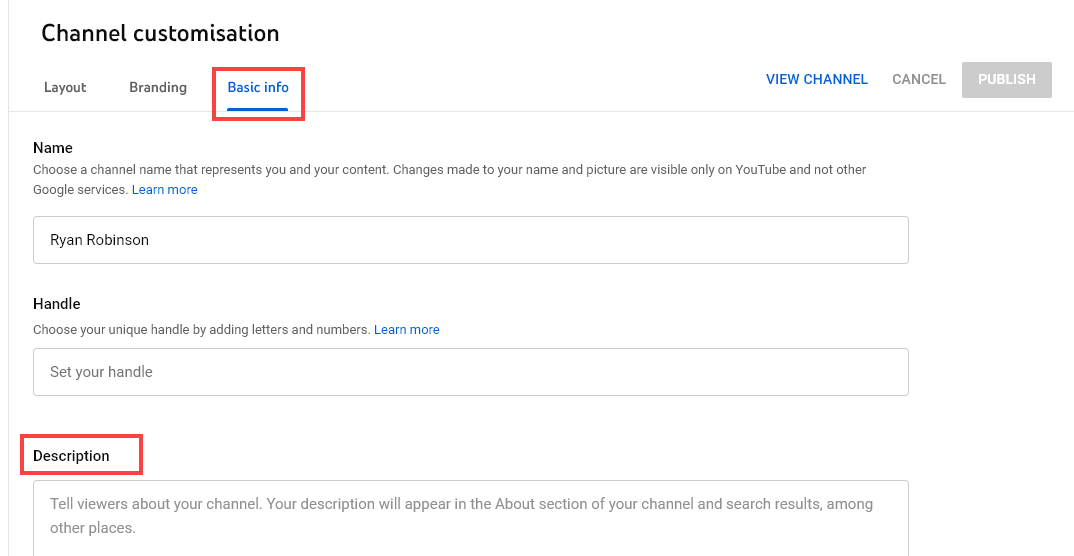This screenshot has width=1074, height=556.
Task: Click the 'Choose your unique handle' helper text
Action: point(201,329)
